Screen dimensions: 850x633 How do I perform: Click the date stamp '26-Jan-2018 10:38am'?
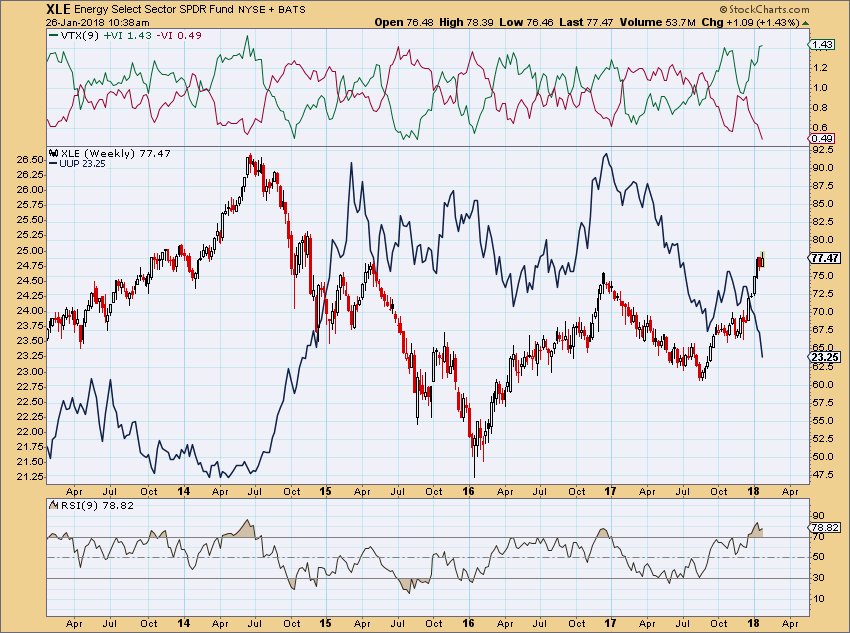pos(97,22)
